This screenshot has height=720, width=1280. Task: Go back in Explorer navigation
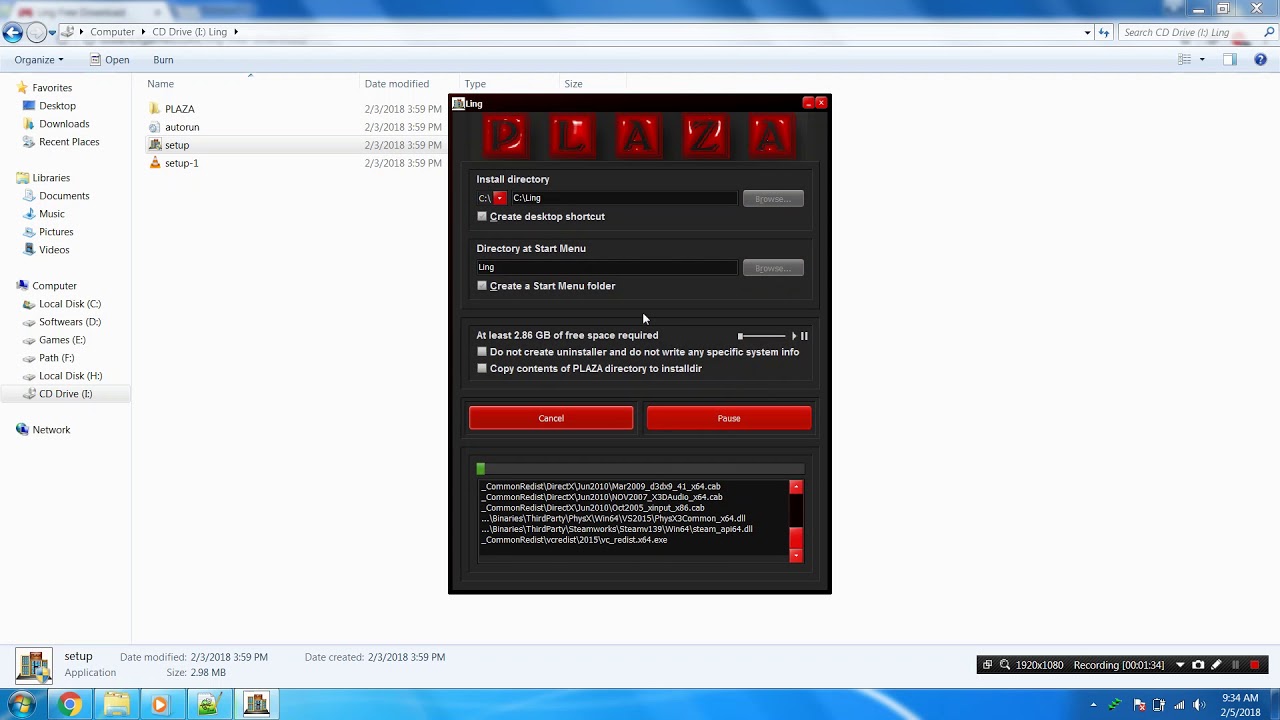point(12,32)
